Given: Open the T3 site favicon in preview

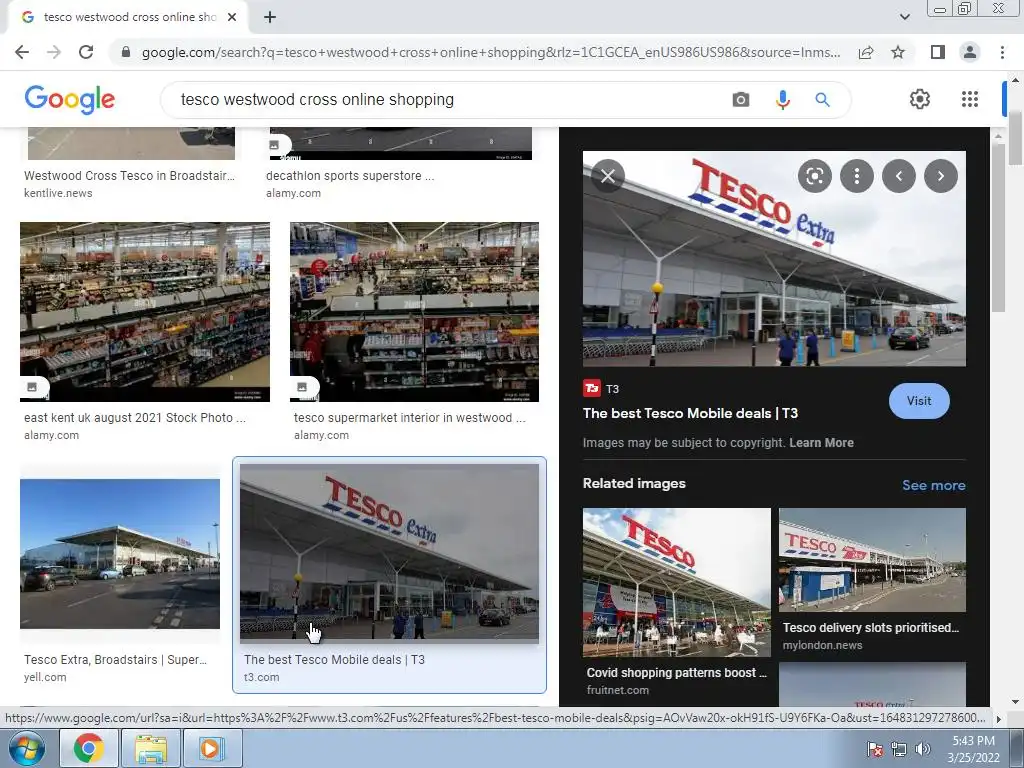Looking at the screenshot, I should point(592,388).
